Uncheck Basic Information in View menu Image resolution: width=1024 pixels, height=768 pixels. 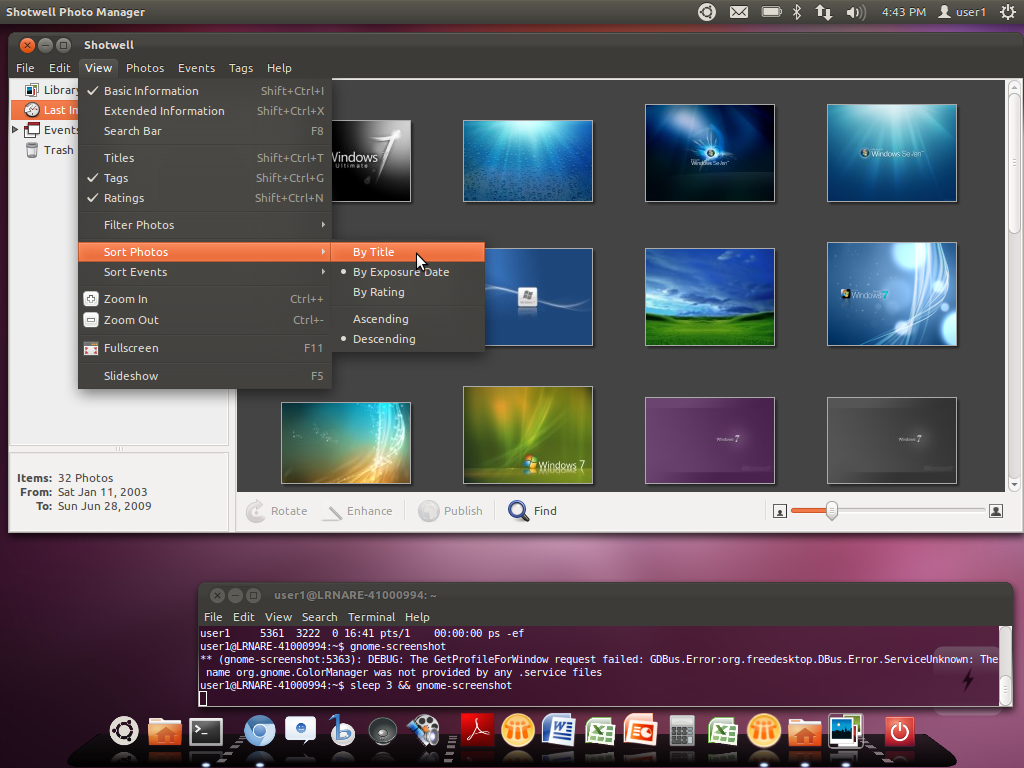click(204, 91)
